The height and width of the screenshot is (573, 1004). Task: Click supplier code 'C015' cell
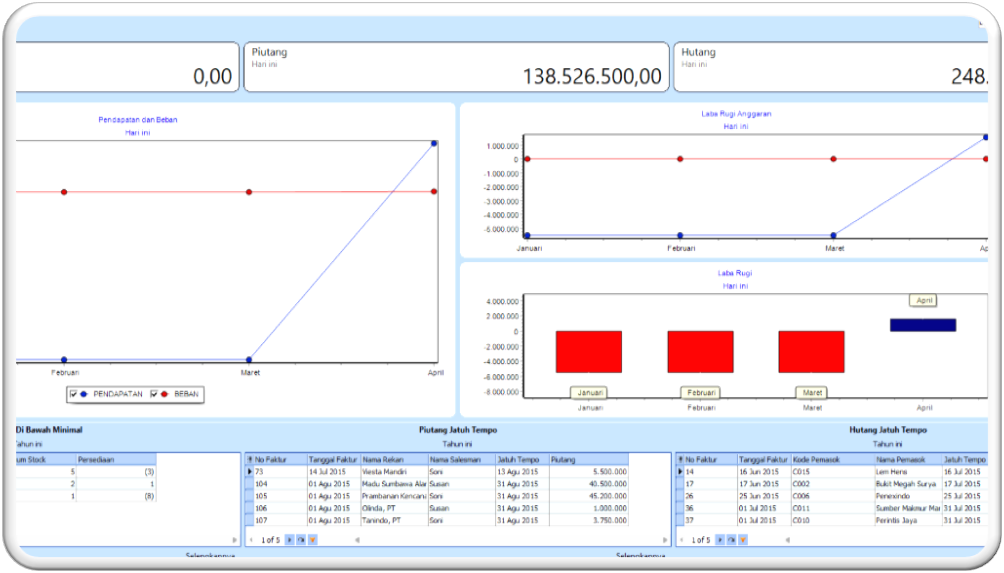(x=832, y=472)
